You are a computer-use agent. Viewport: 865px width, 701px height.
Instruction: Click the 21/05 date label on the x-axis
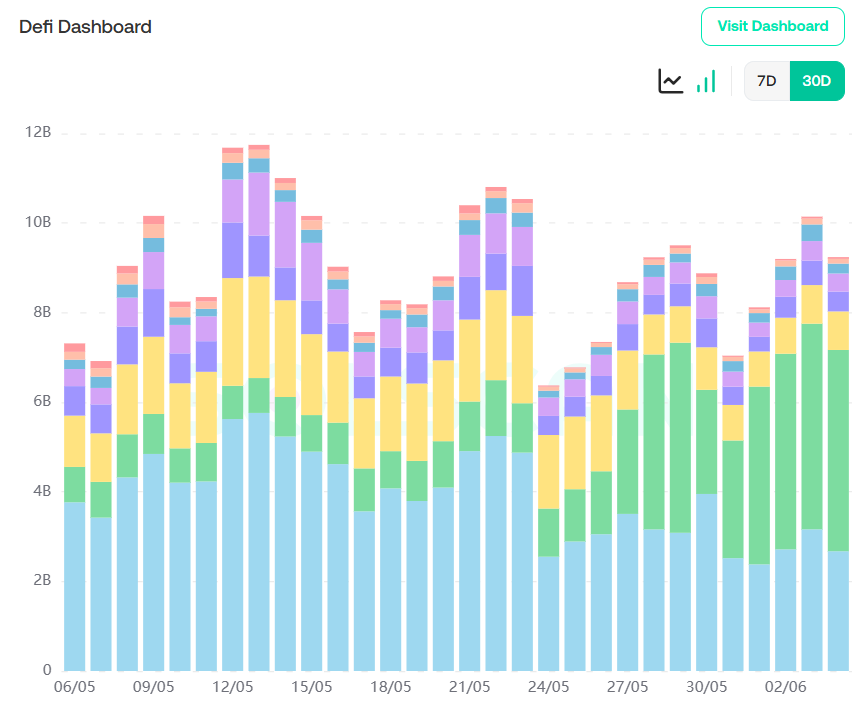469,687
